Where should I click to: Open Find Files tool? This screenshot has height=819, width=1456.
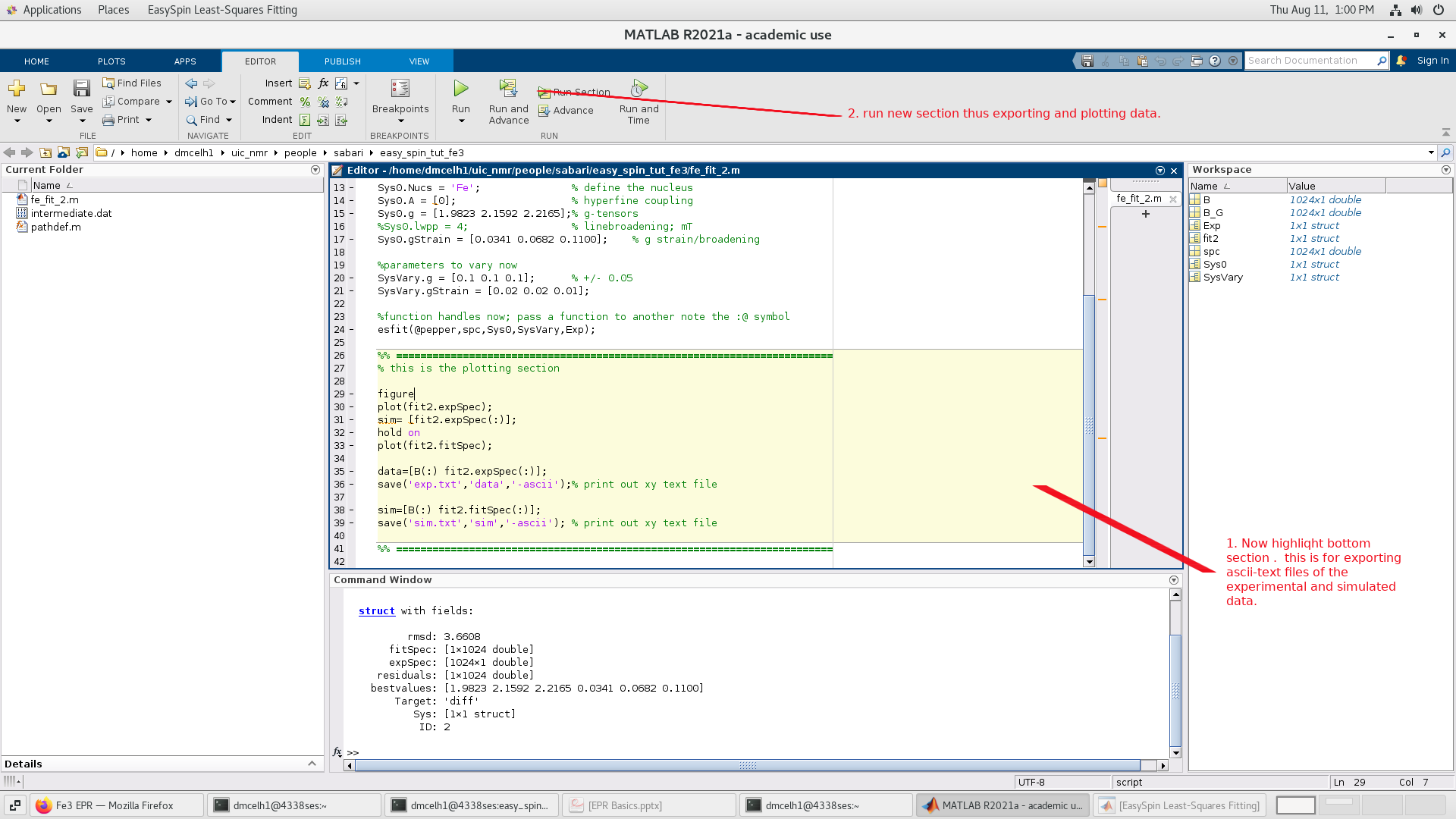[x=132, y=83]
